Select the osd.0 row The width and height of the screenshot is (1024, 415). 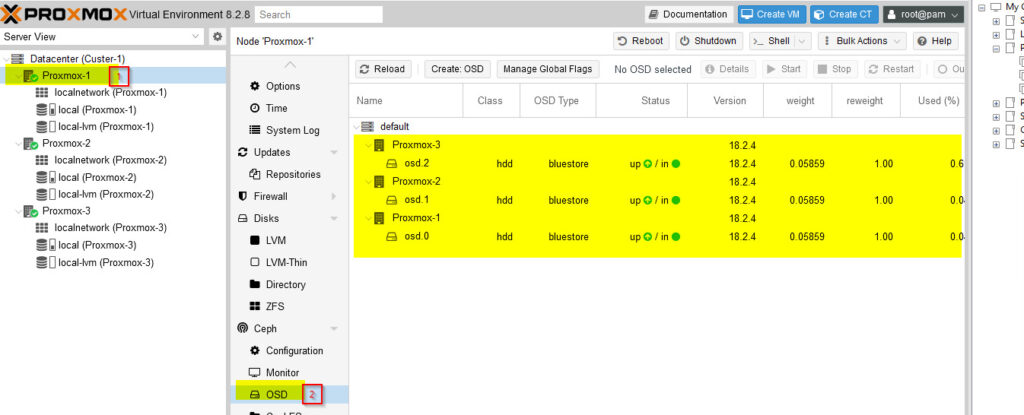click(658, 237)
